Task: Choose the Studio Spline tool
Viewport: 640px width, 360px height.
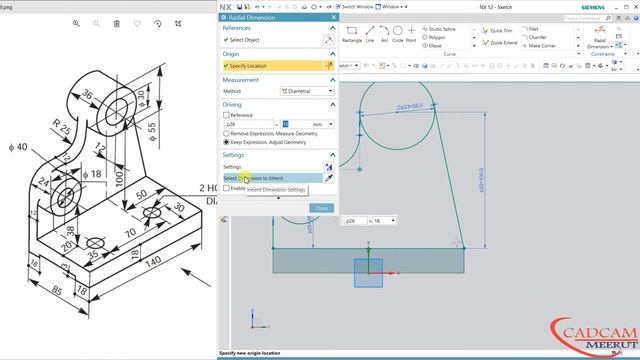Action: [x=439, y=29]
